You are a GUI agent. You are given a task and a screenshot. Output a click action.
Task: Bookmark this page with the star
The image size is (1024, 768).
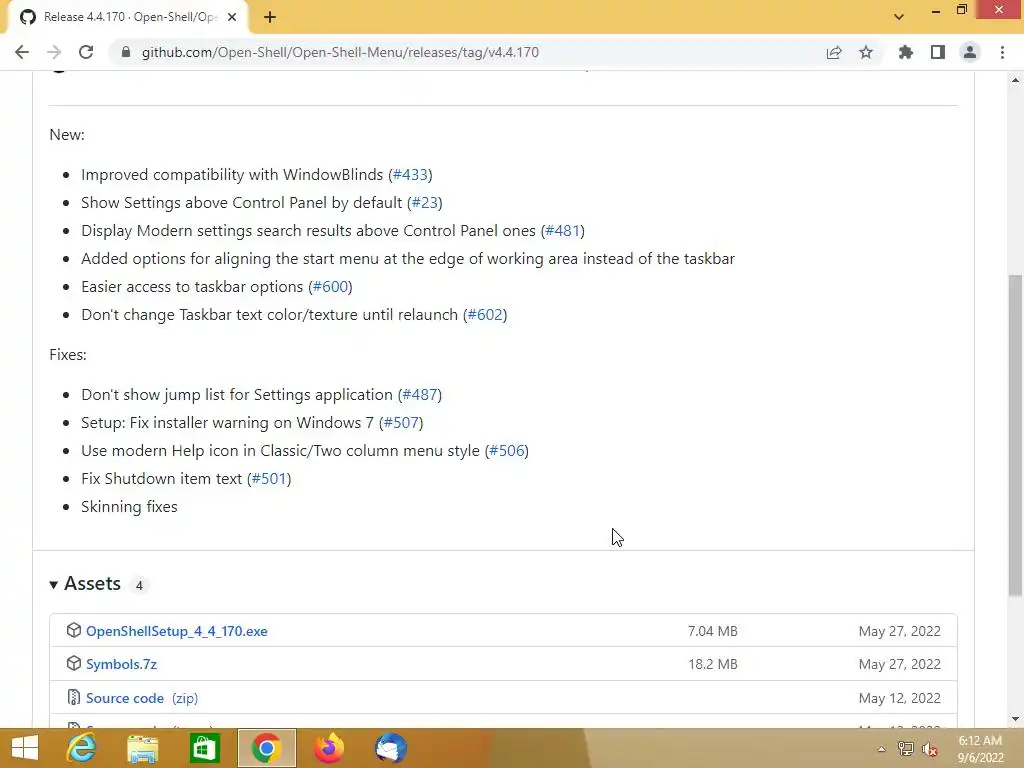pos(866,52)
